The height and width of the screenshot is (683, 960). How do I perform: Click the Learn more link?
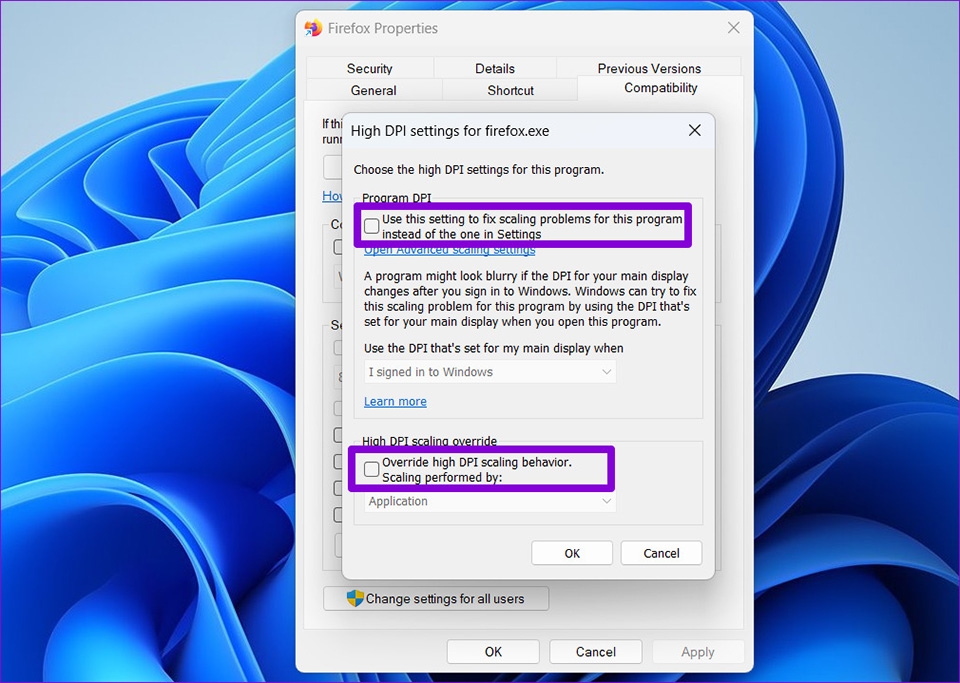point(395,401)
